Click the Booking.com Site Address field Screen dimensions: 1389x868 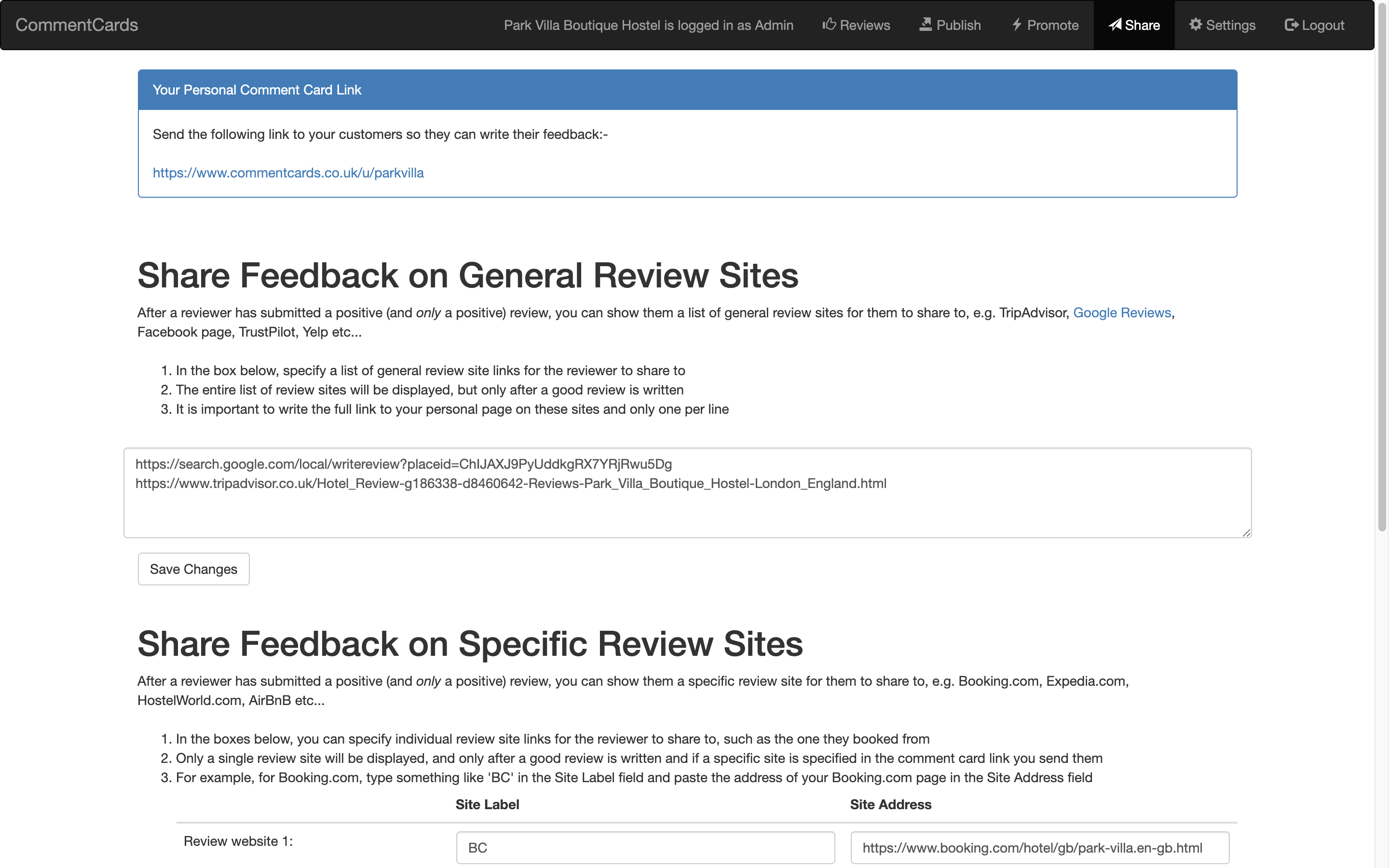point(1039,847)
